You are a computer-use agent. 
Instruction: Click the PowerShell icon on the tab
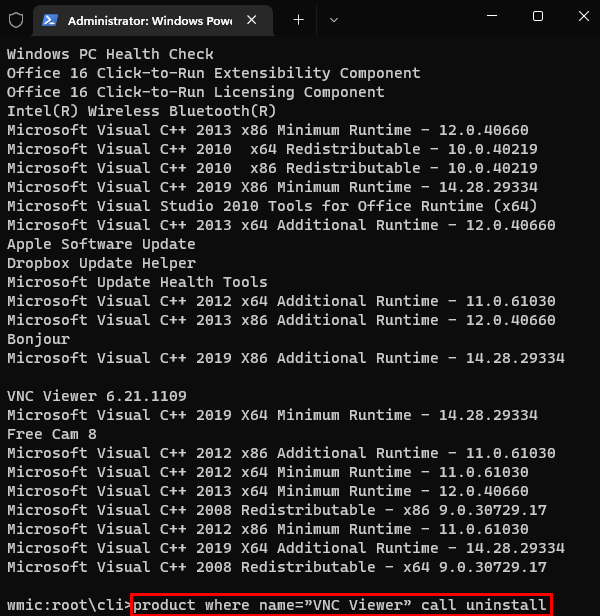point(50,20)
